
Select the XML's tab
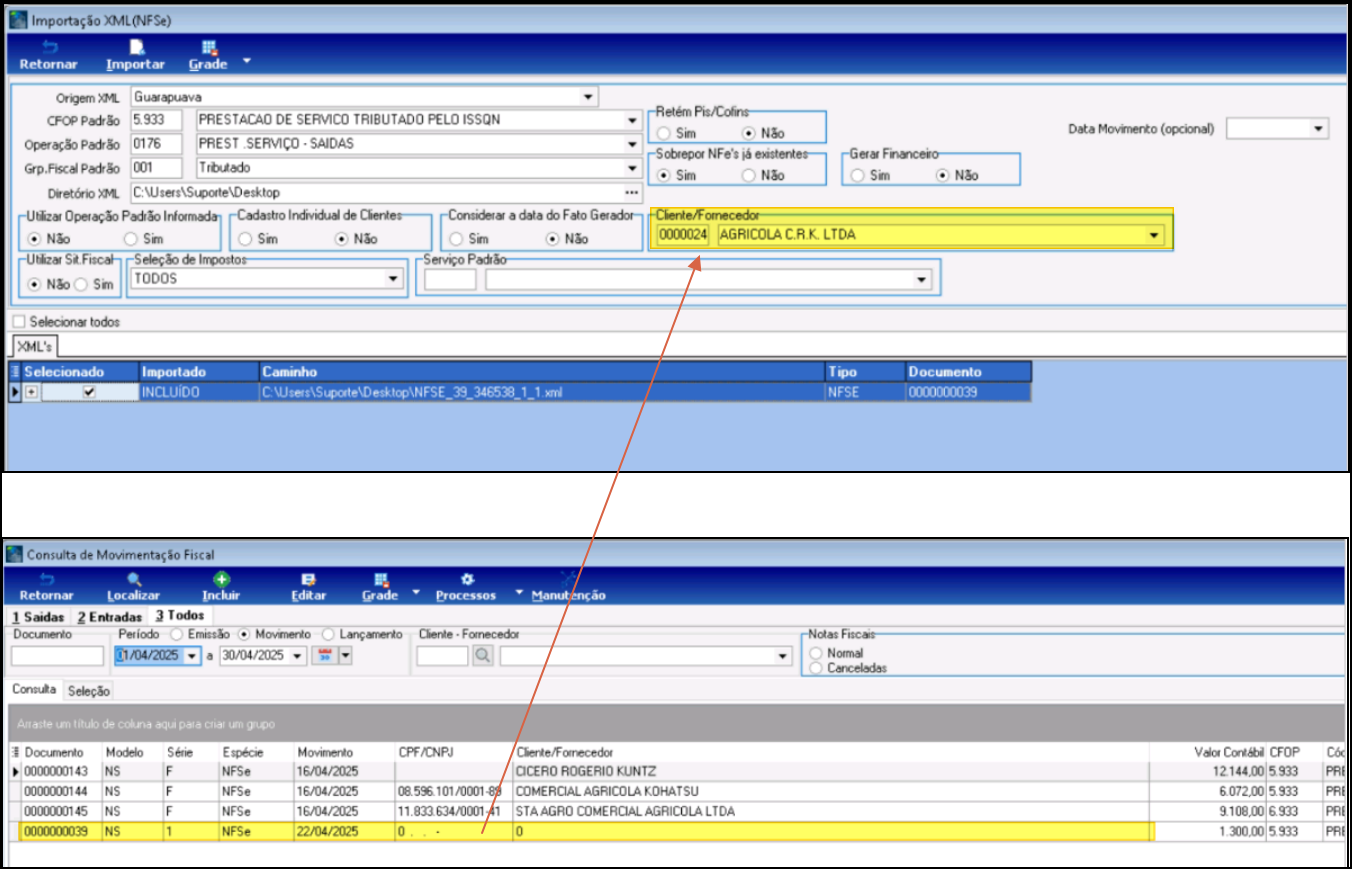[34, 346]
